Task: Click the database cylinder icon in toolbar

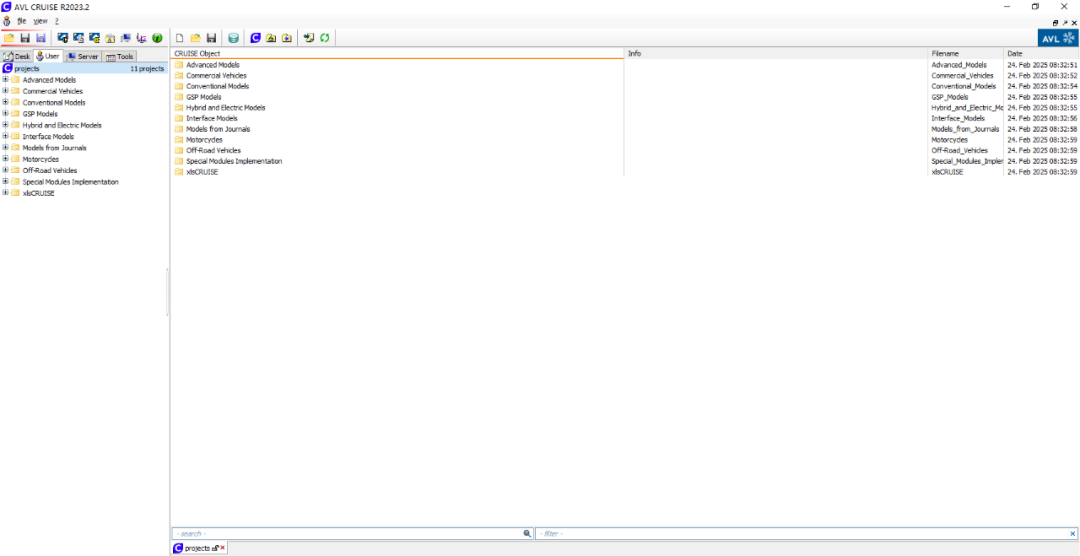Action: (x=233, y=38)
